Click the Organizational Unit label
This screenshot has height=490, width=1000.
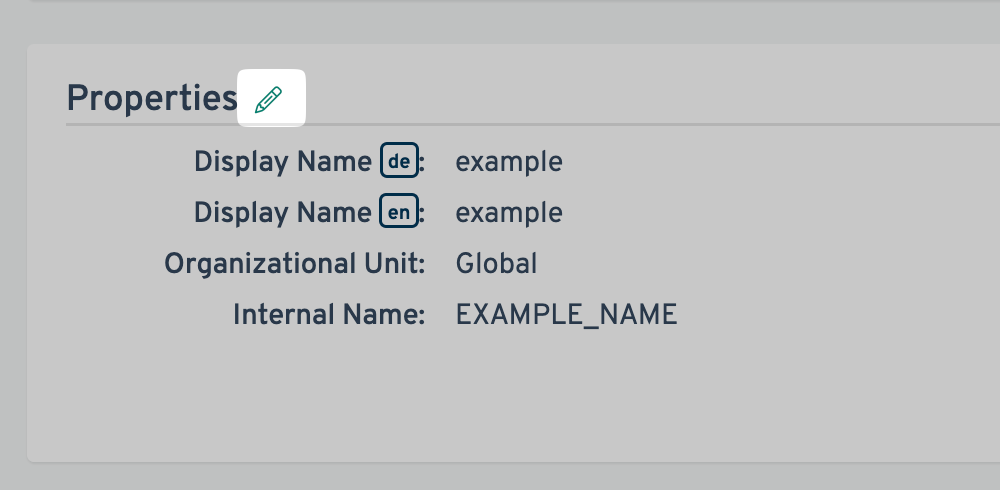[x=295, y=264]
